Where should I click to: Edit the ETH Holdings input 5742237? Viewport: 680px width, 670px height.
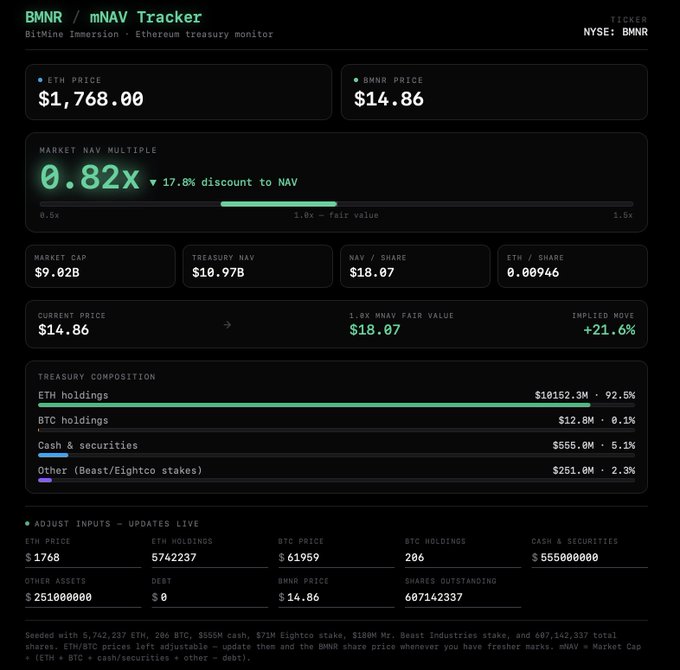click(x=209, y=557)
